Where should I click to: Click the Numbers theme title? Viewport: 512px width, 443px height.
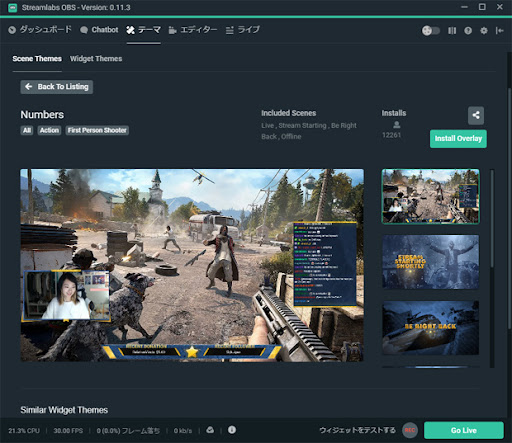[x=42, y=115]
